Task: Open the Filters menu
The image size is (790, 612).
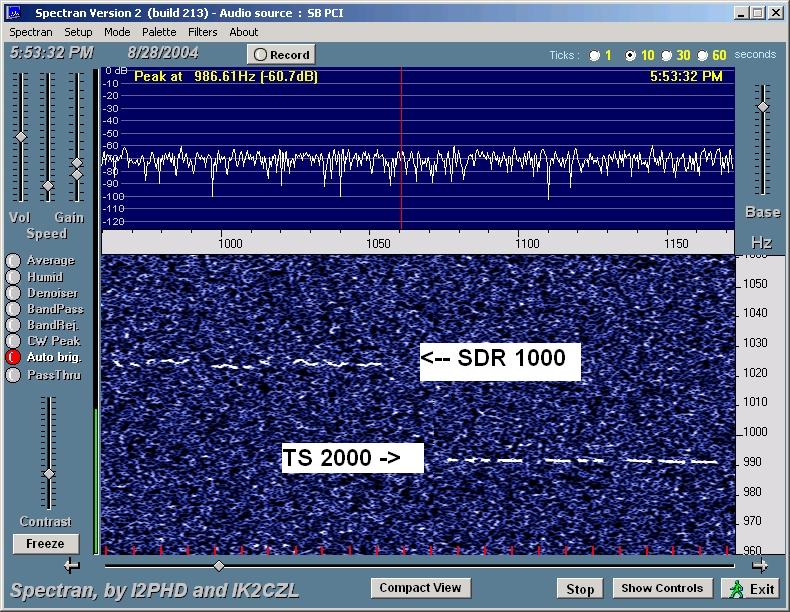Action: pos(202,32)
